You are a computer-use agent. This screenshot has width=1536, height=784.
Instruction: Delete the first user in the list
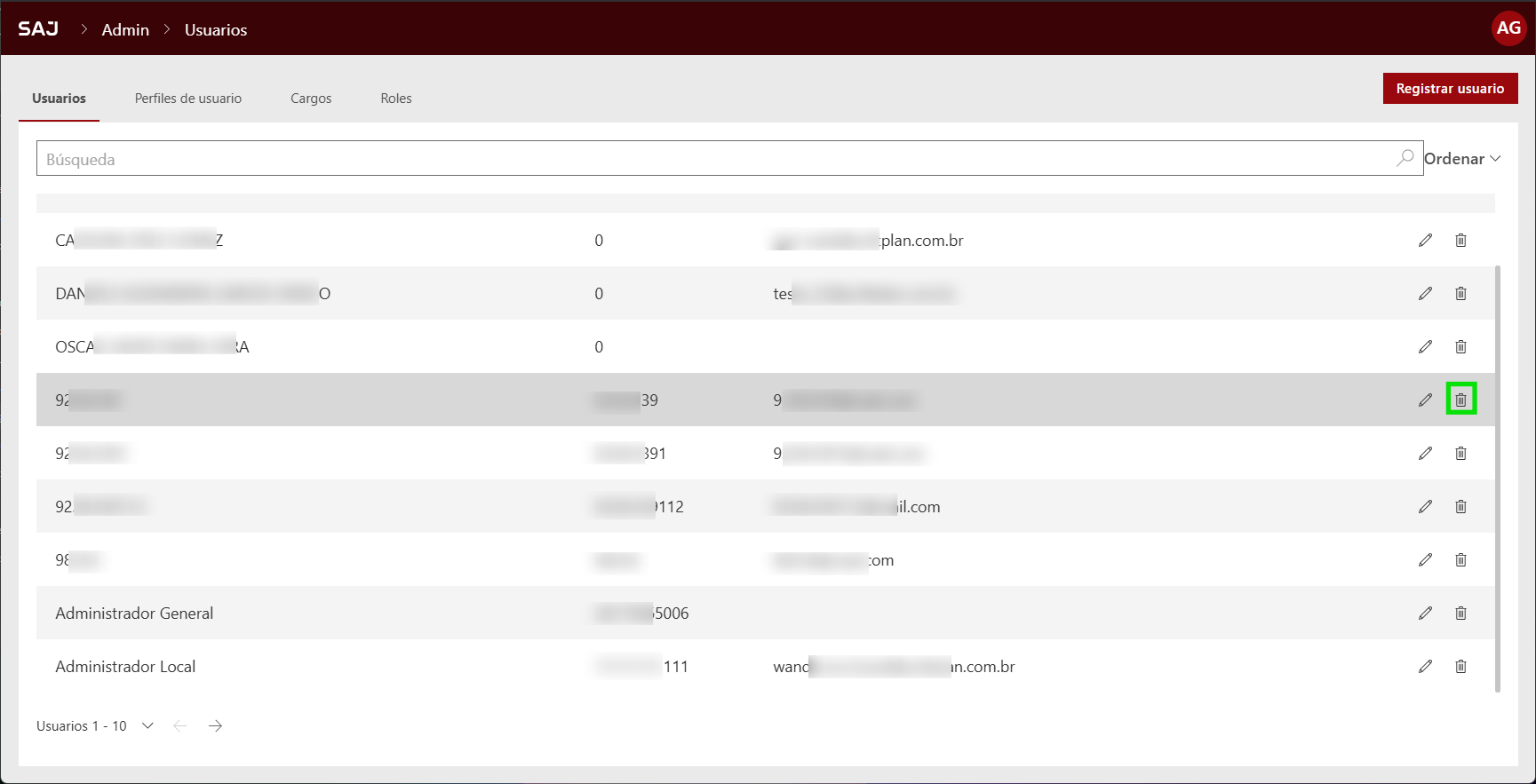[x=1460, y=240]
